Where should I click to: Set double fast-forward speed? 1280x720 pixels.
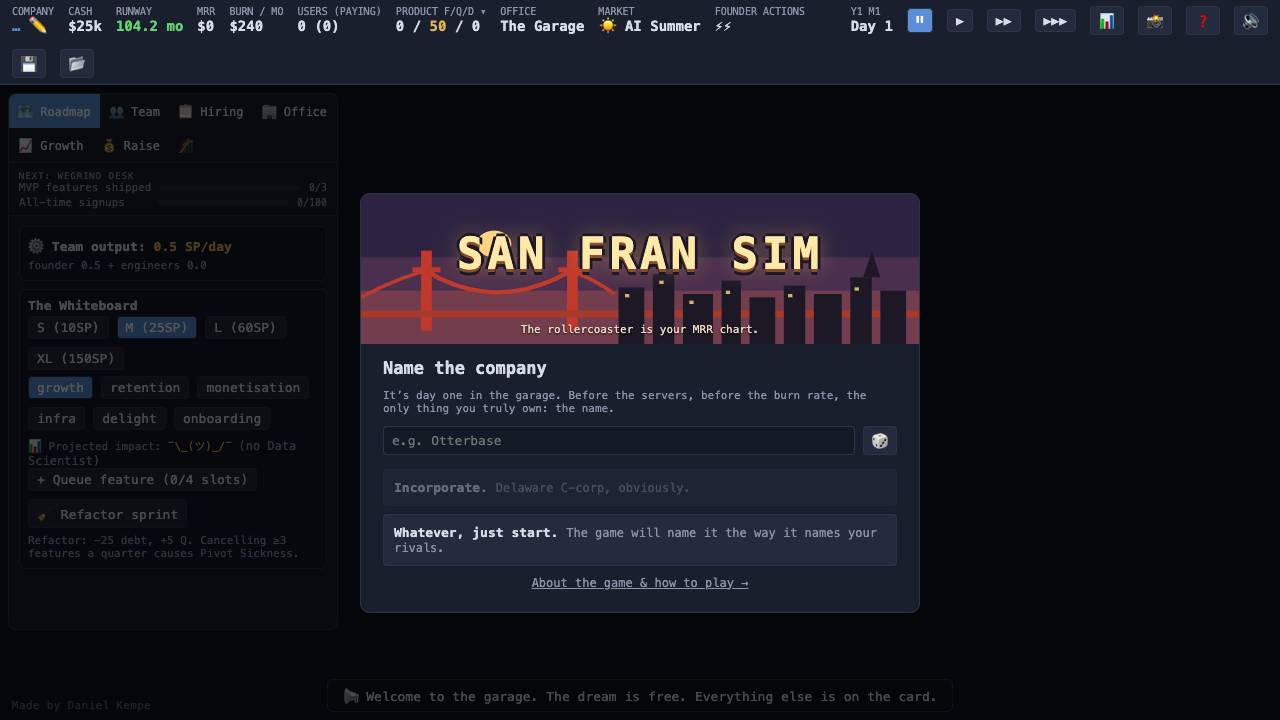[1004, 21]
